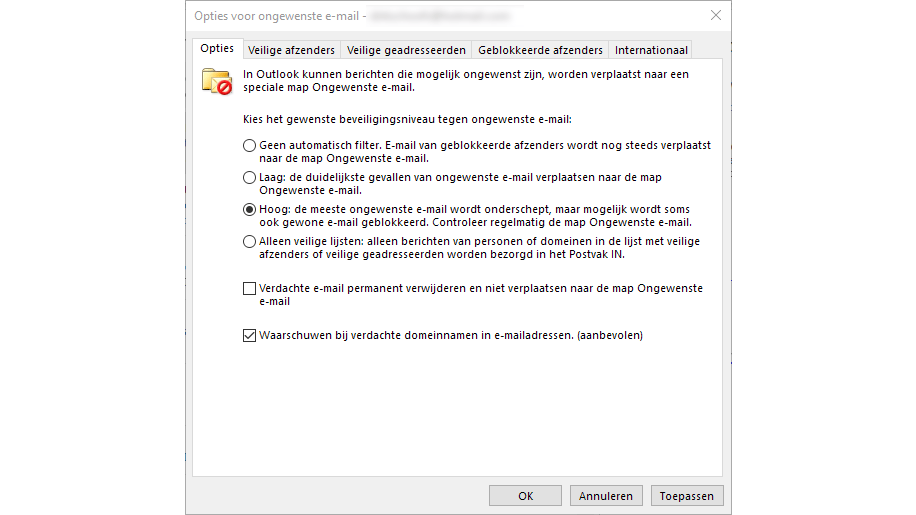Image resolution: width=916 pixels, height=515 pixels.
Task: Select the Geen automatisch filter radio button
Action: point(249,145)
